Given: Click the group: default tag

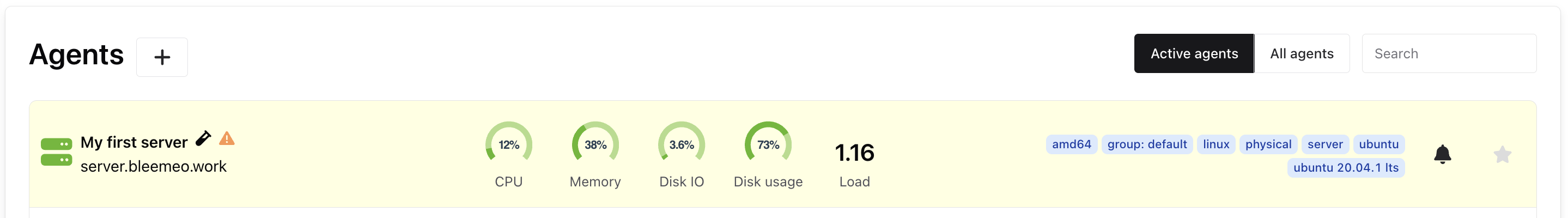Looking at the screenshot, I should [1147, 144].
